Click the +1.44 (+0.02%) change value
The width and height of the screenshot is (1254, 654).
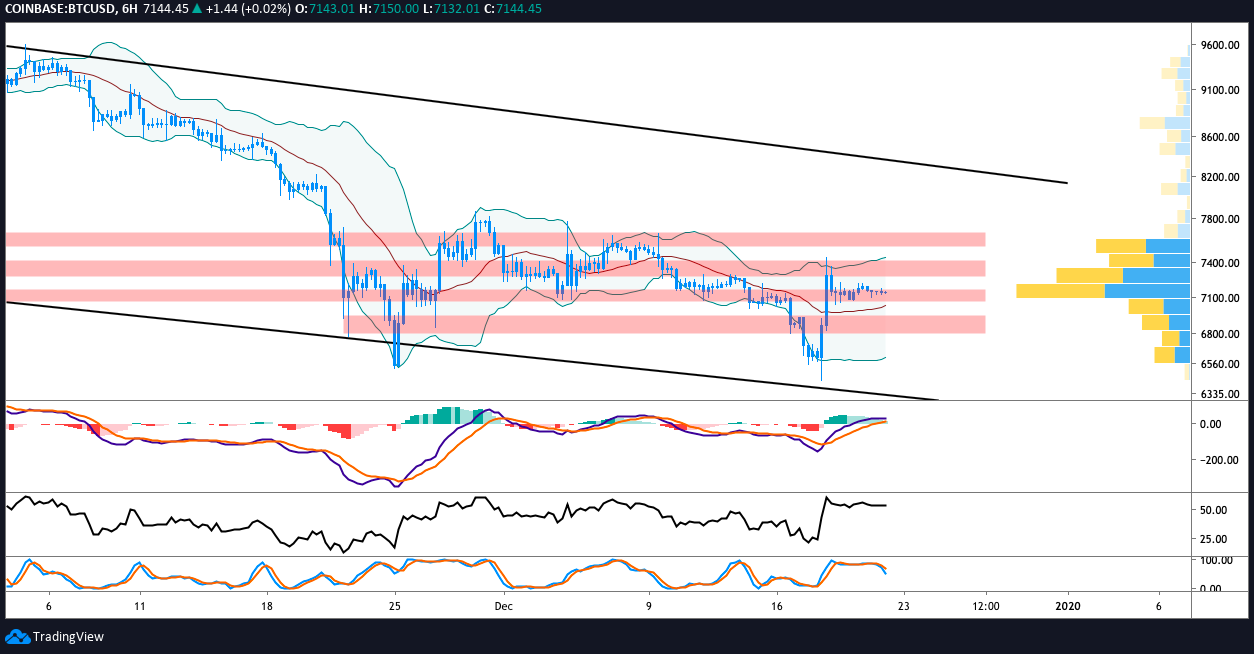[x=246, y=9]
